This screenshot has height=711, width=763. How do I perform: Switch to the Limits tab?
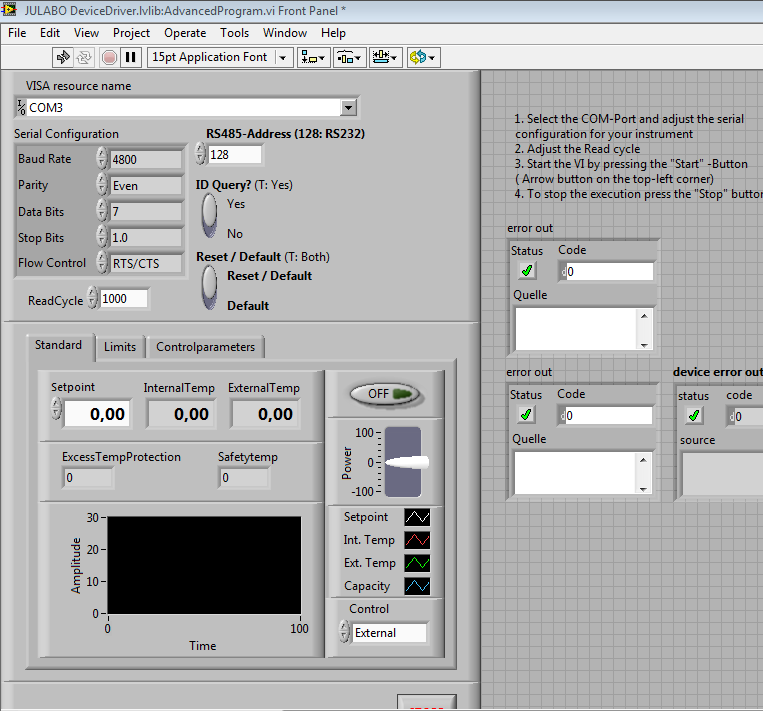120,347
